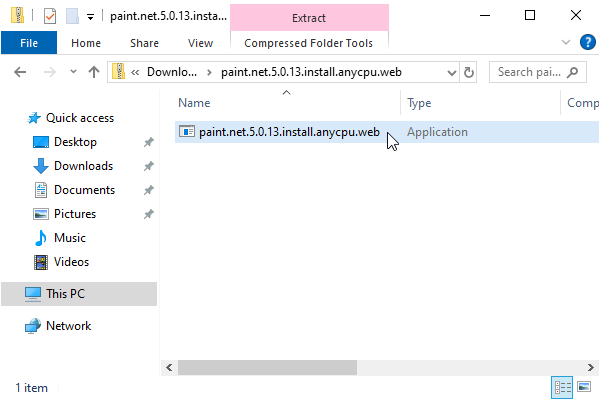Open Customize Quick Access Toolbar dropdown
Screen dimensions: 600x400
[x=90, y=17]
